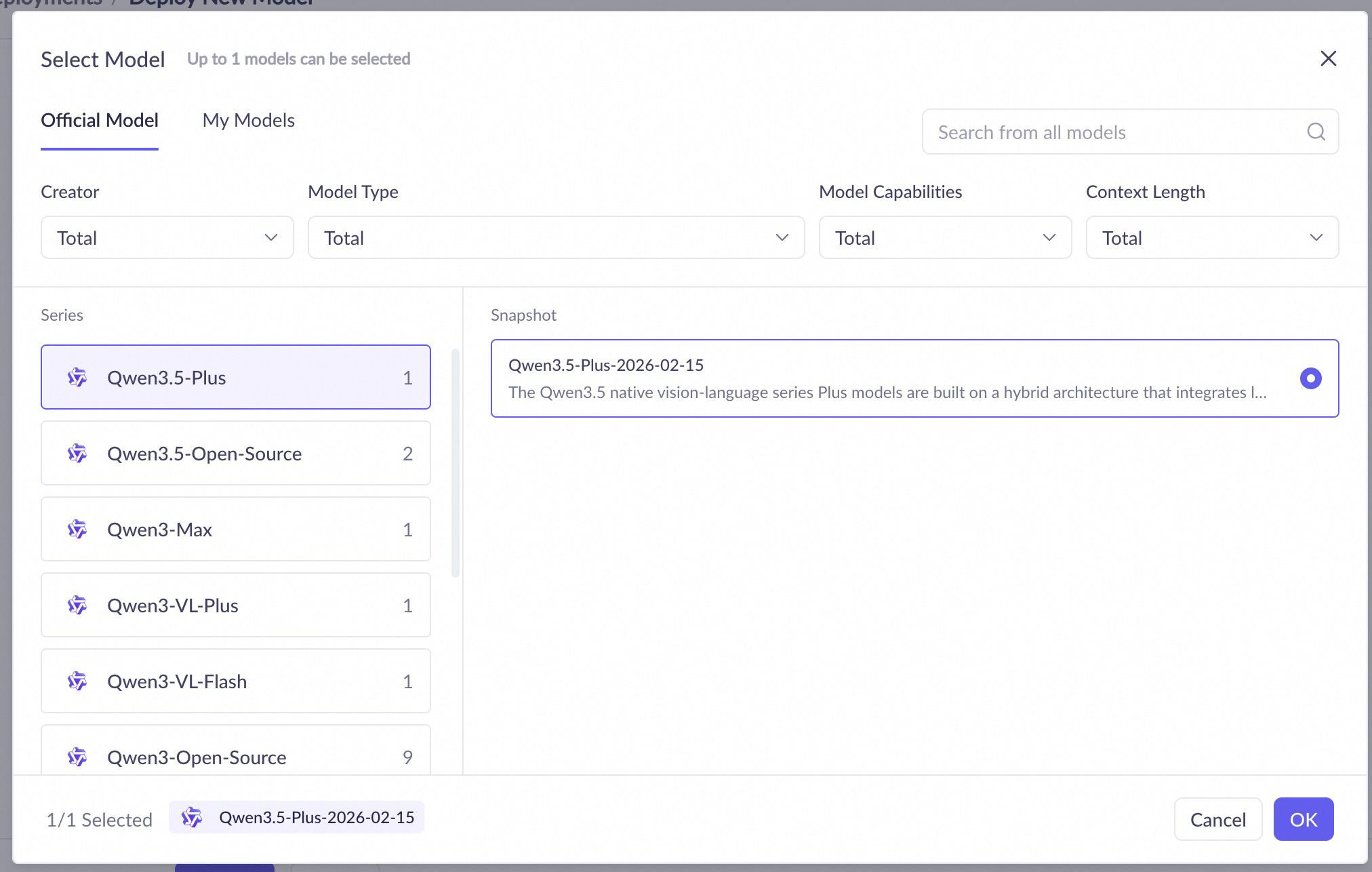Viewport: 1372px width, 872px height.
Task: Close the Select Model dialog
Action: (x=1328, y=59)
